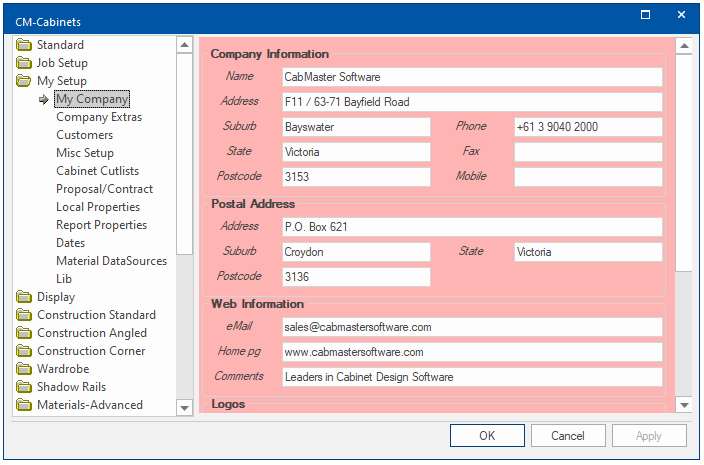This screenshot has width=704, height=465.
Task: Click the Phone number field
Action: click(x=588, y=127)
